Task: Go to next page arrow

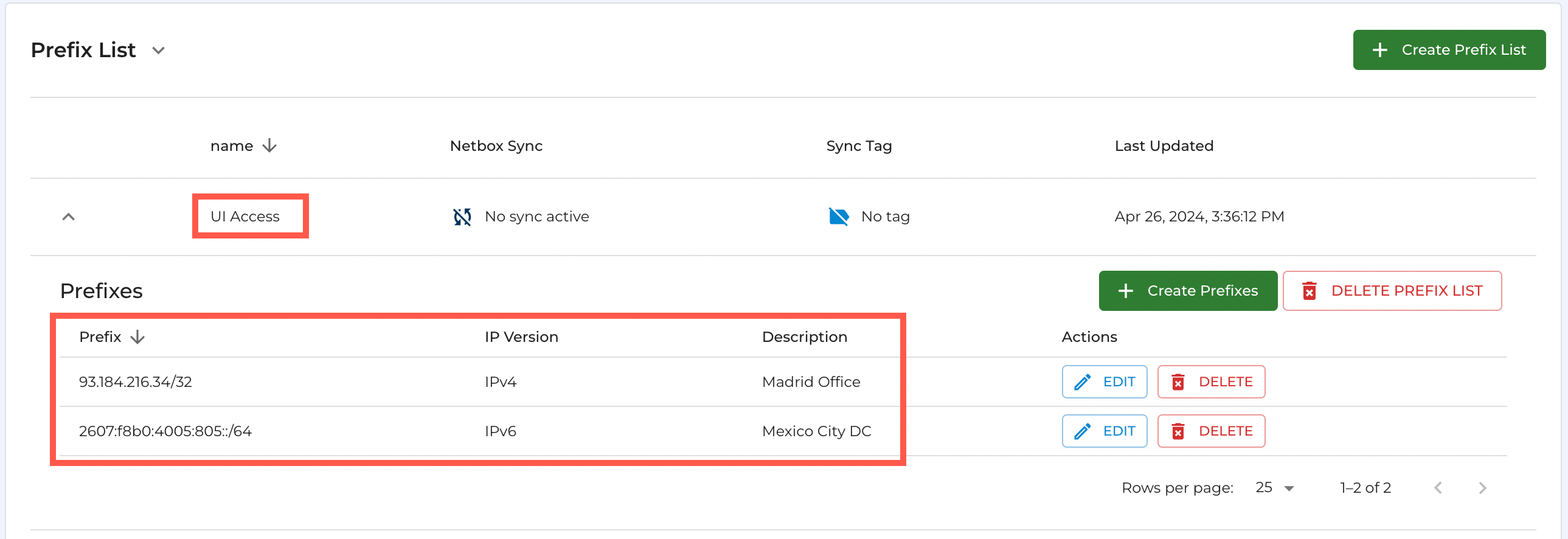Action: (1483, 489)
